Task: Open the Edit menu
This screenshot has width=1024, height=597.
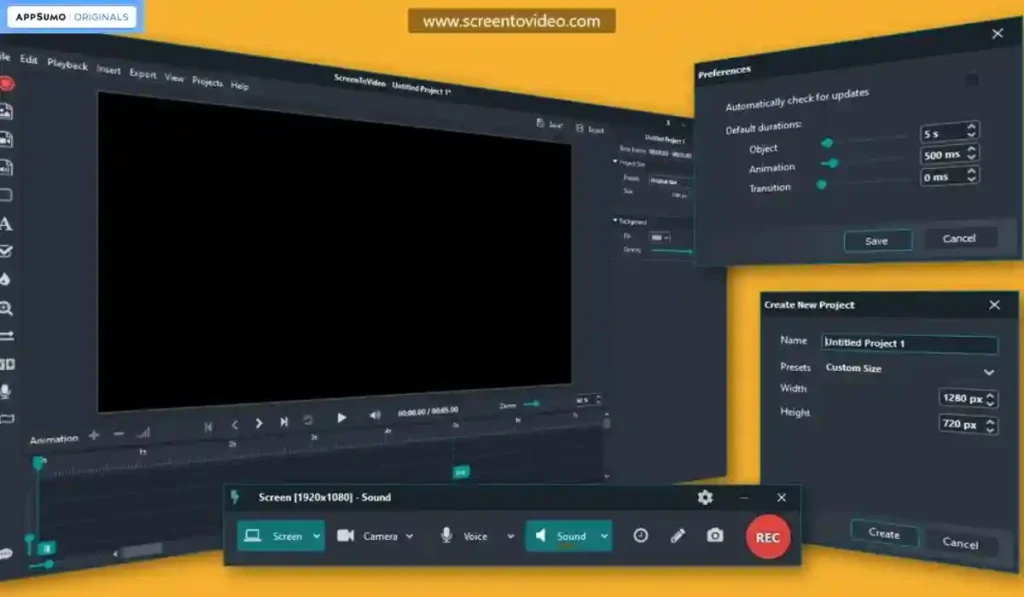Action: coord(29,59)
